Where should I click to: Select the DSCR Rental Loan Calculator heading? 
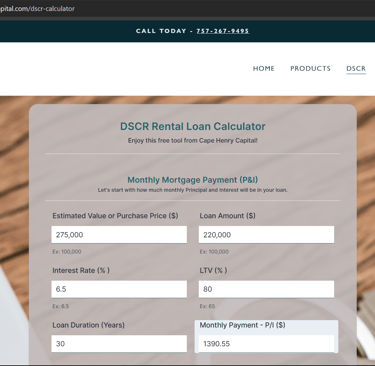coord(193,126)
